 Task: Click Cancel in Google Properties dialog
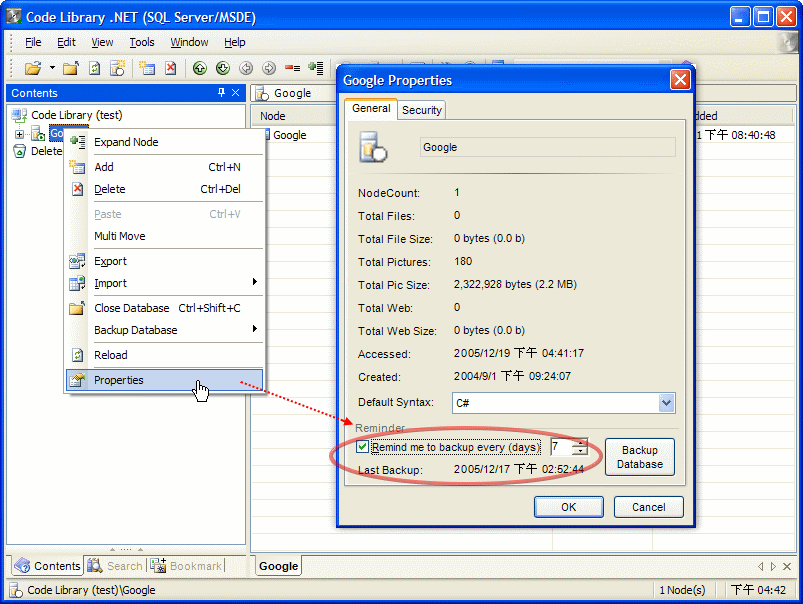coord(648,507)
